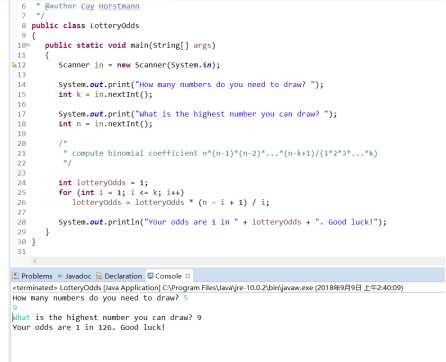Close the Console view with its X icon
The image size is (446, 362).
coord(188,276)
